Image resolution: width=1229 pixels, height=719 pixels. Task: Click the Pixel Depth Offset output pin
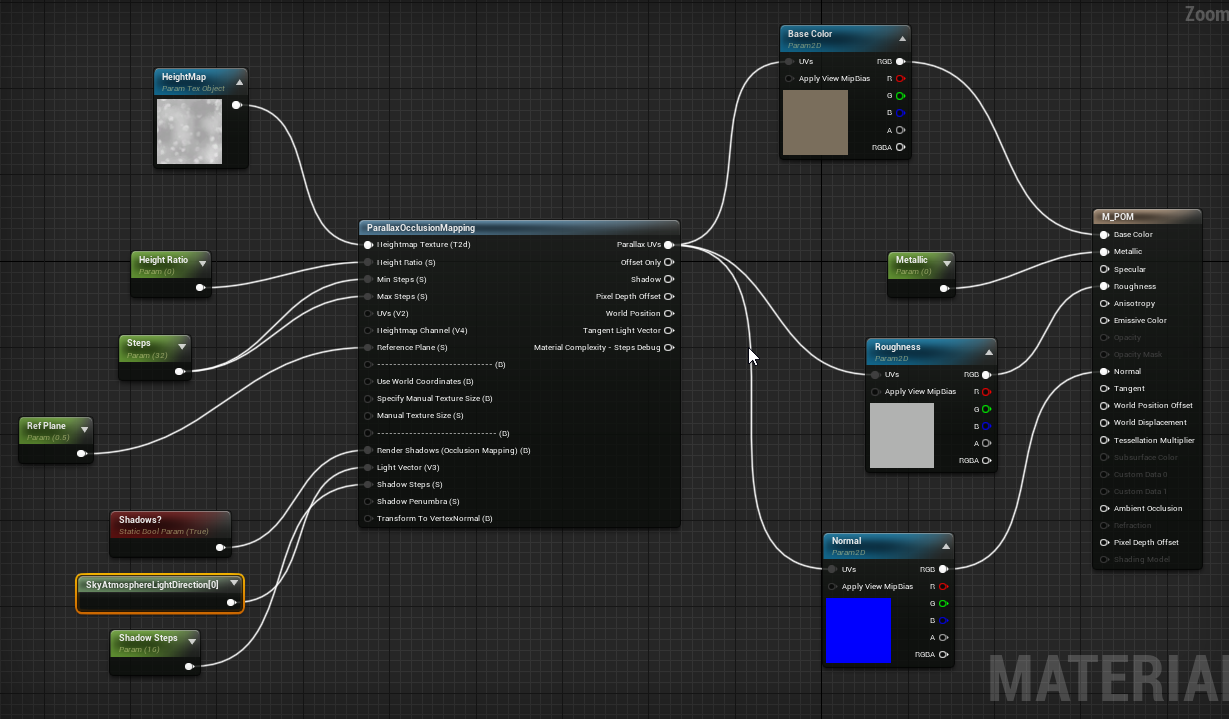click(x=668, y=296)
